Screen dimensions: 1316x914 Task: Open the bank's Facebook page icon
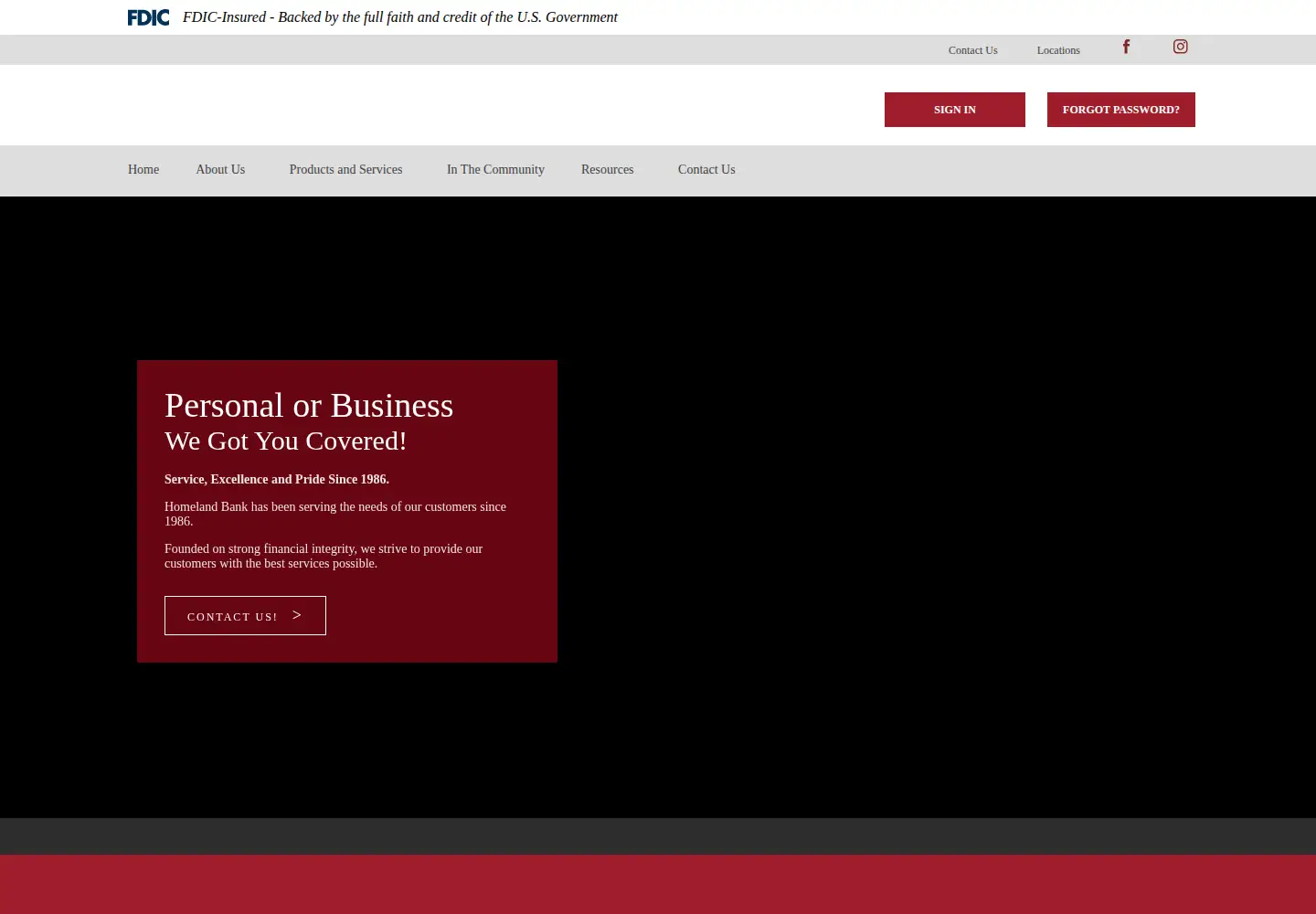pos(1126,47)
